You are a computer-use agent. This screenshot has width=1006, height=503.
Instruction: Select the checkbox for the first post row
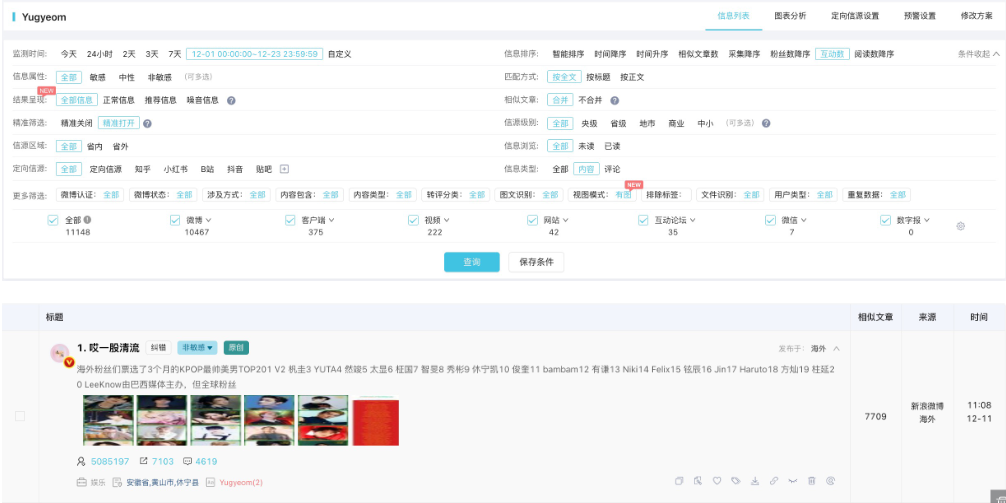20,416
